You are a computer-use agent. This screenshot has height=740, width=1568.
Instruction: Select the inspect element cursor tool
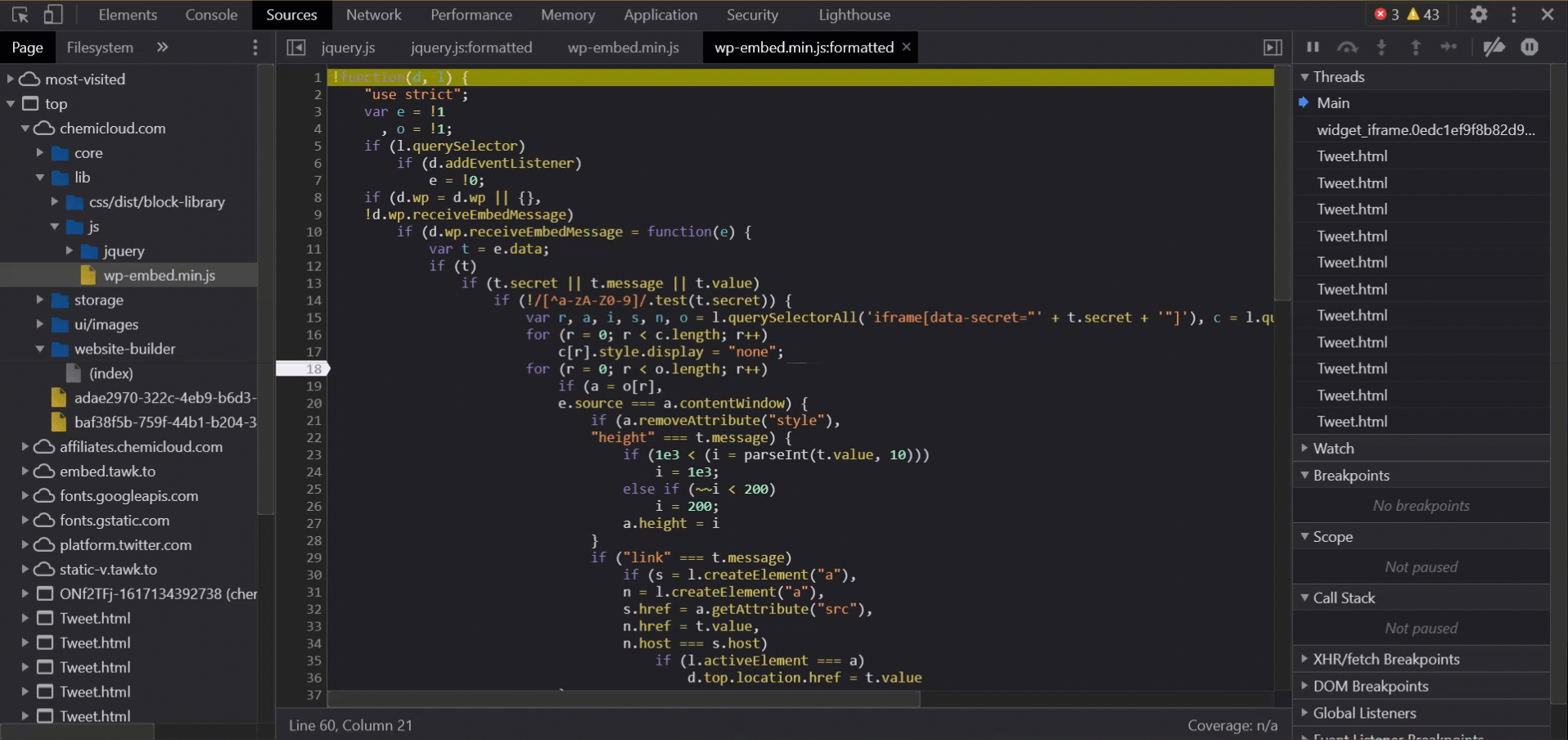19,14
